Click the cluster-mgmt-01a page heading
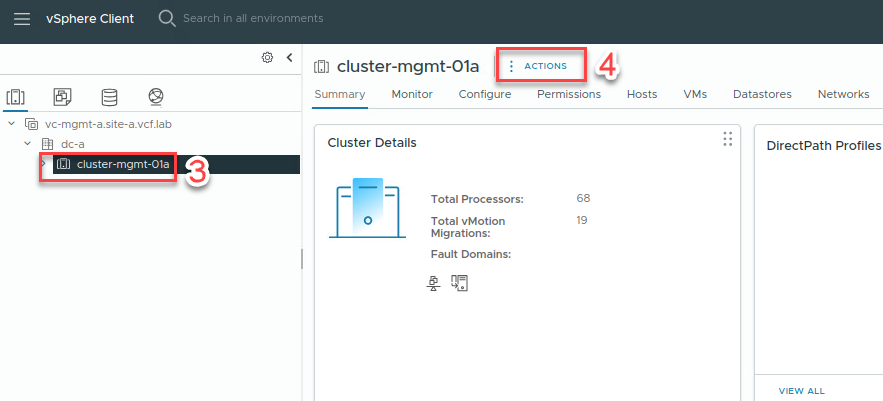The height and width of the screenshot is (401, 883). point(408,66)
